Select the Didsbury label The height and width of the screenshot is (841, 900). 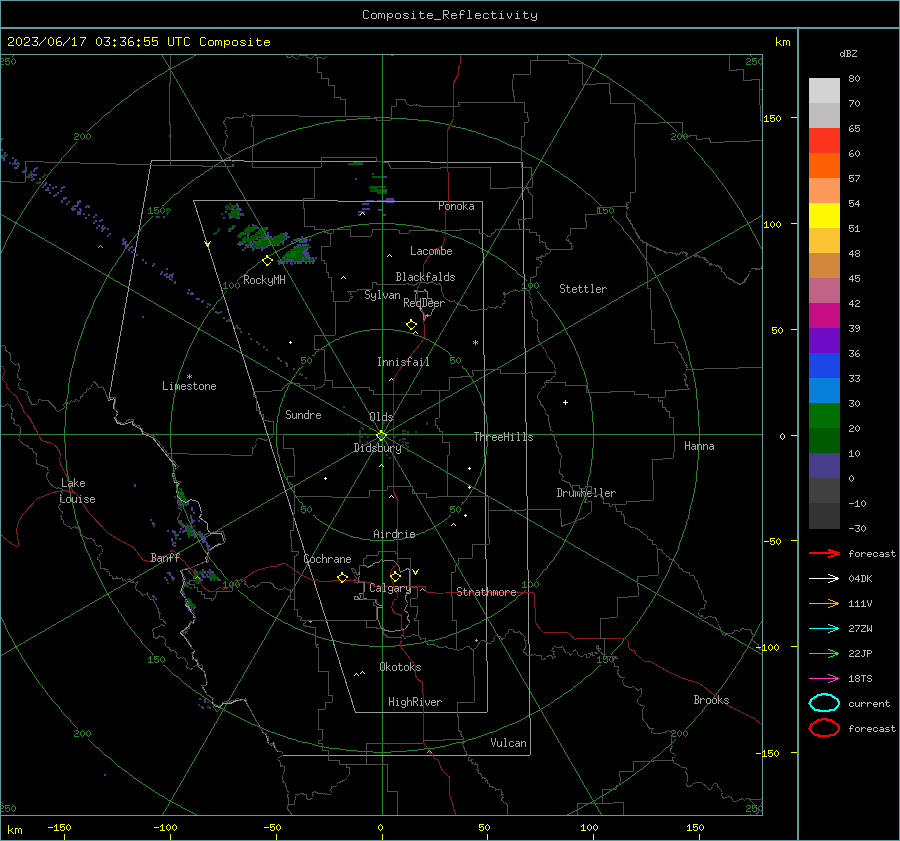click(x=377, y=448)
